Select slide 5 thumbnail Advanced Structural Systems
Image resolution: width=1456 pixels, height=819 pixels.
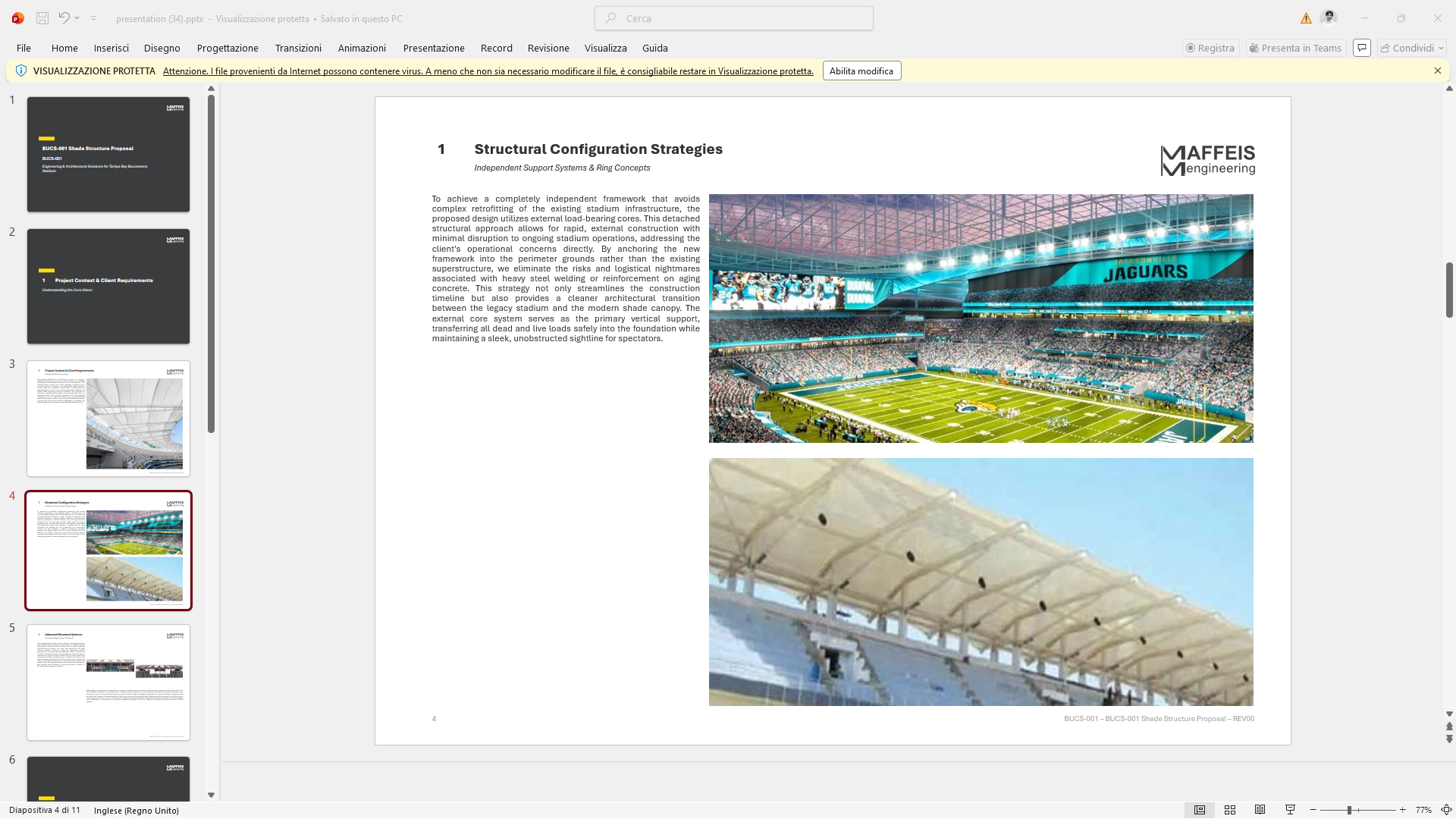pos(108,682)
